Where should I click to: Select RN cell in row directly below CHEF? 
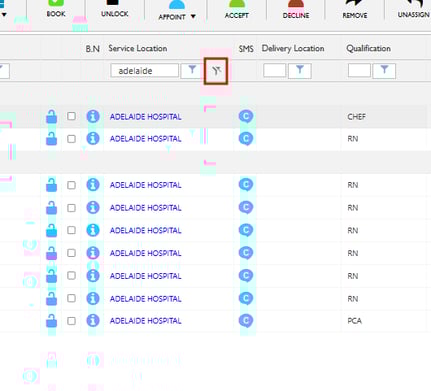point(353,139)
